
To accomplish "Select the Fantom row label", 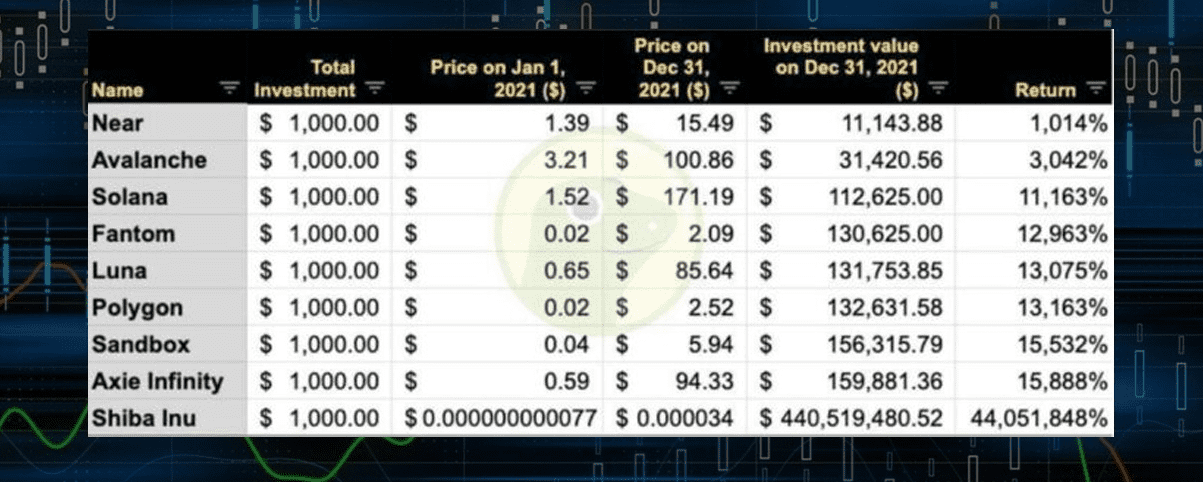I will 133,233.
